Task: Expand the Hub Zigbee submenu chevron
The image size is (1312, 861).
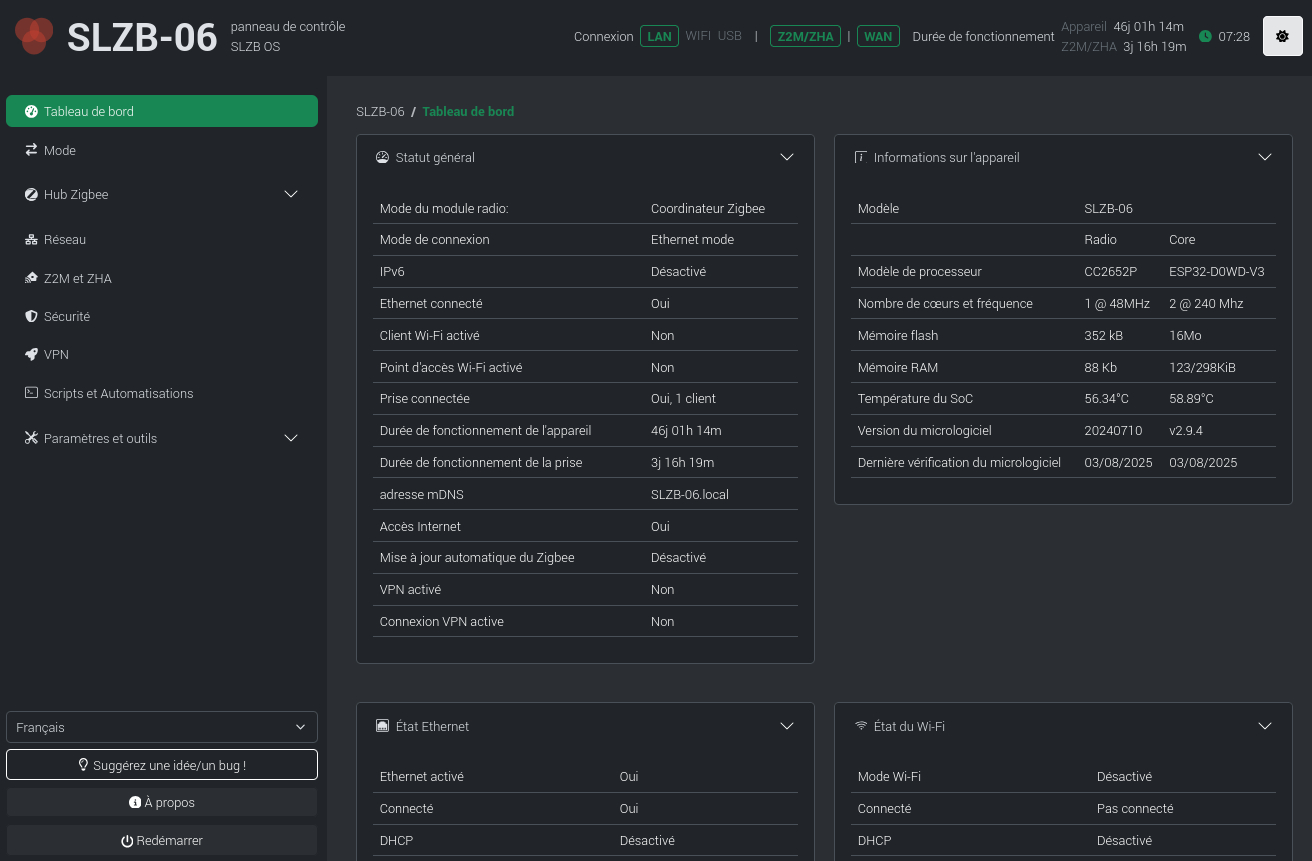Action: (x=291, y=194)
